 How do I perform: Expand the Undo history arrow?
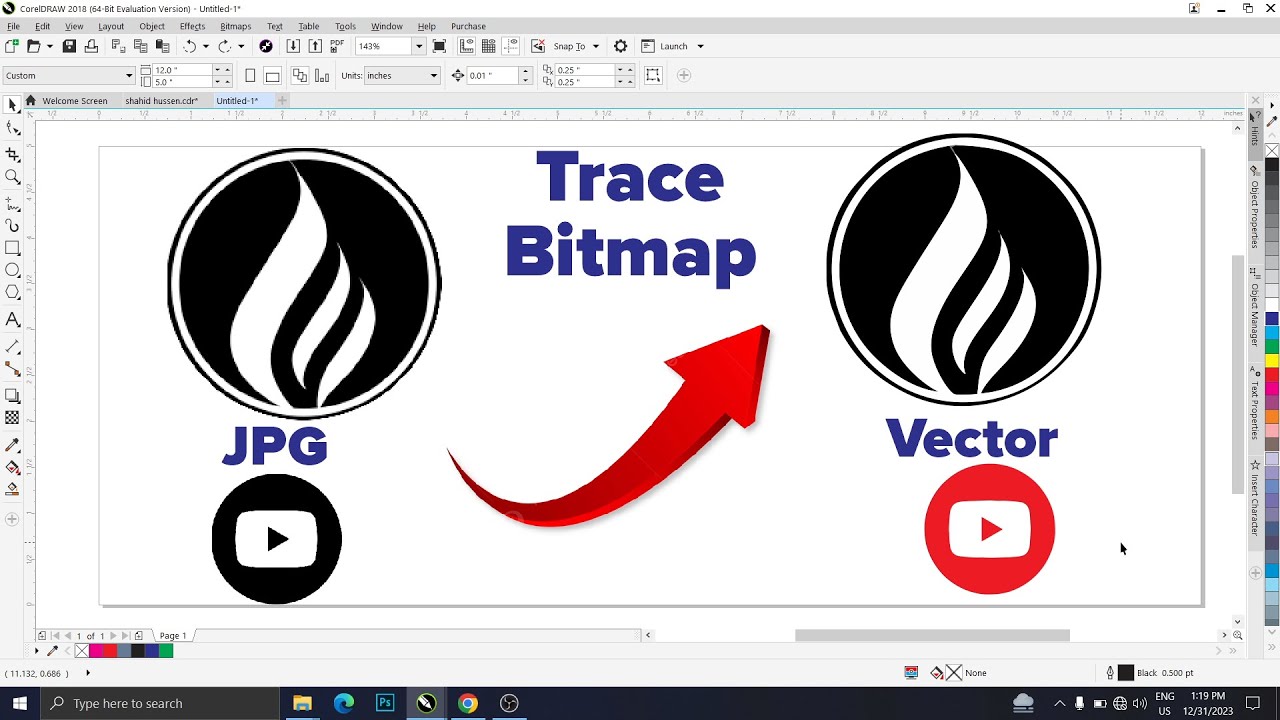206,46
